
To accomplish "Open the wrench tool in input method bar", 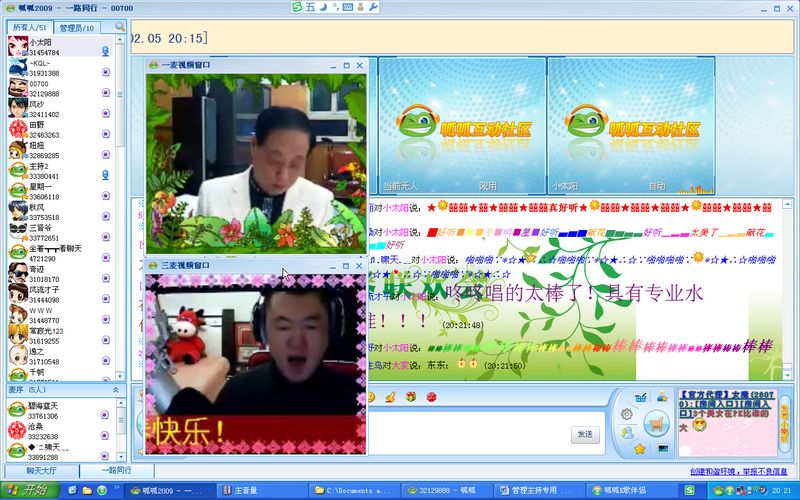I will (x=373, y=7).
